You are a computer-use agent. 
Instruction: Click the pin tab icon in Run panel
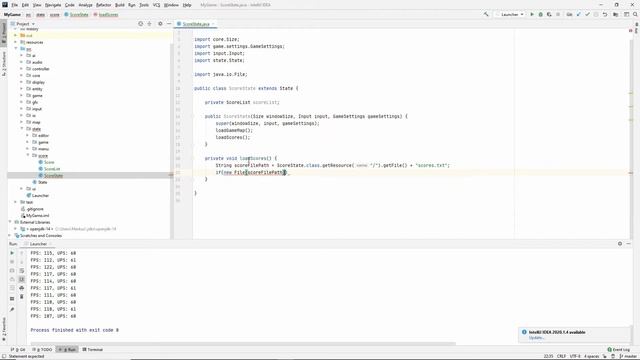[12, 310]
